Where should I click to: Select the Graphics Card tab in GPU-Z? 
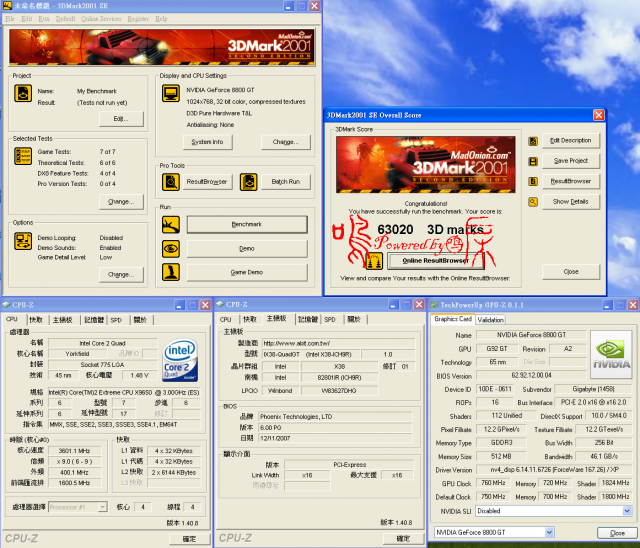pyautogui.click(x=453, y=319)
